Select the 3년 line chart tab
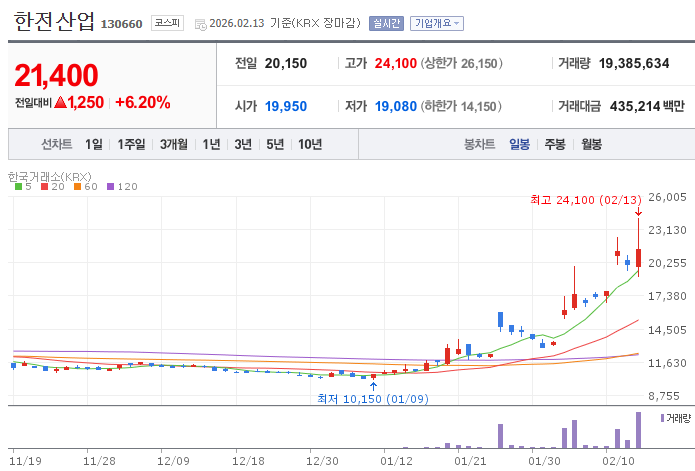695x471 pixels. (x=243, y=144)
